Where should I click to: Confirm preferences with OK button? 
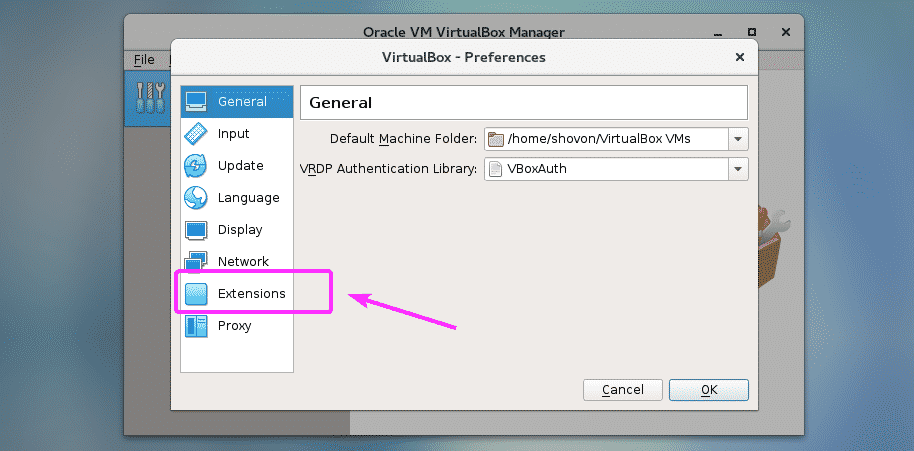(708, 389)
